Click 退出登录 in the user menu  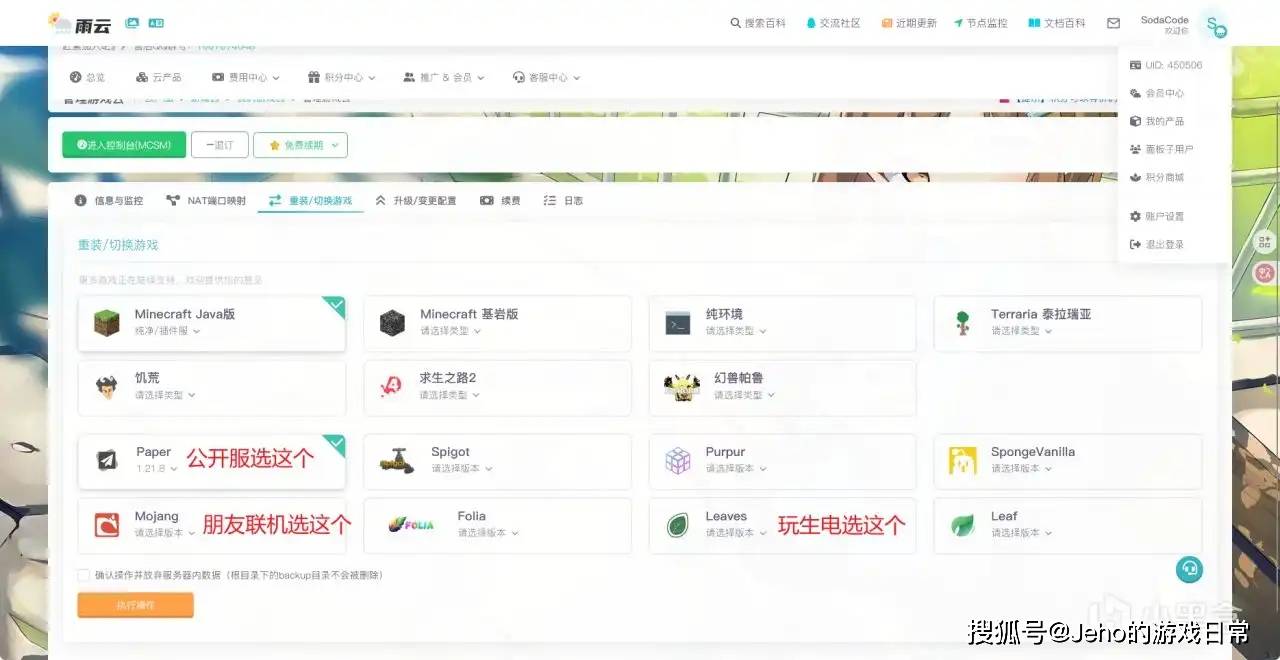pos(1157,244)
